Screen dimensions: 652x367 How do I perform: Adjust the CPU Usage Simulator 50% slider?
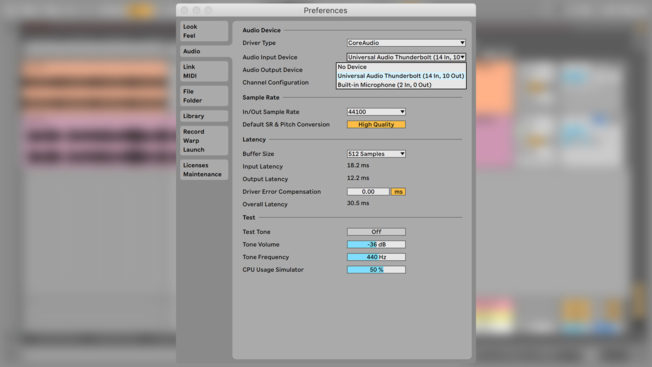(x=376, y=270)
